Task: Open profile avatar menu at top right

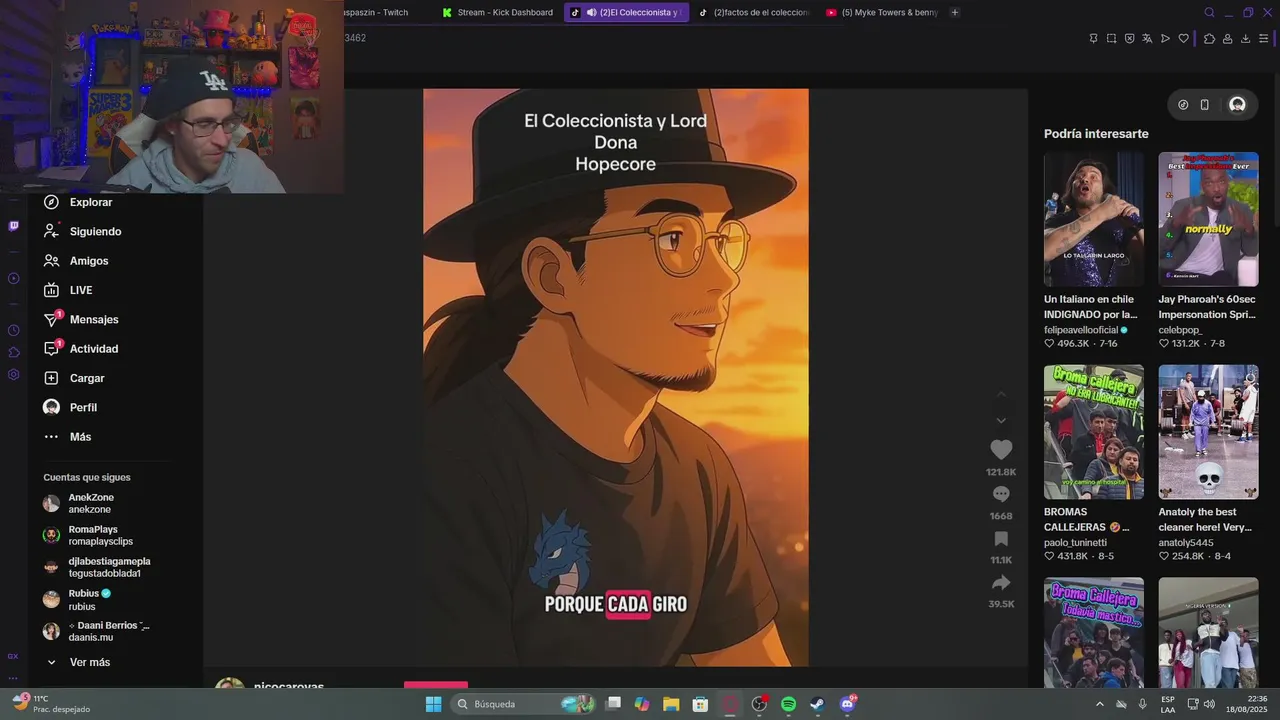Action: coord(1237,104)
